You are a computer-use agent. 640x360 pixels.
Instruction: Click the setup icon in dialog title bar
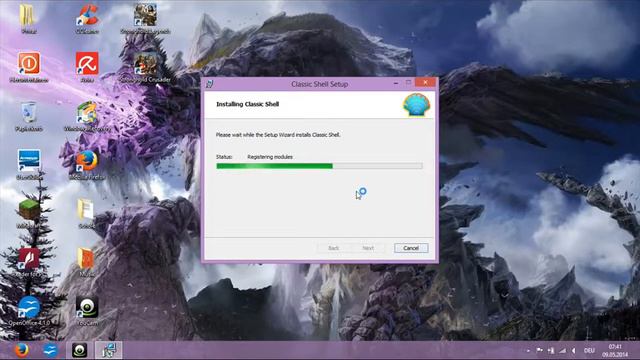209,84
